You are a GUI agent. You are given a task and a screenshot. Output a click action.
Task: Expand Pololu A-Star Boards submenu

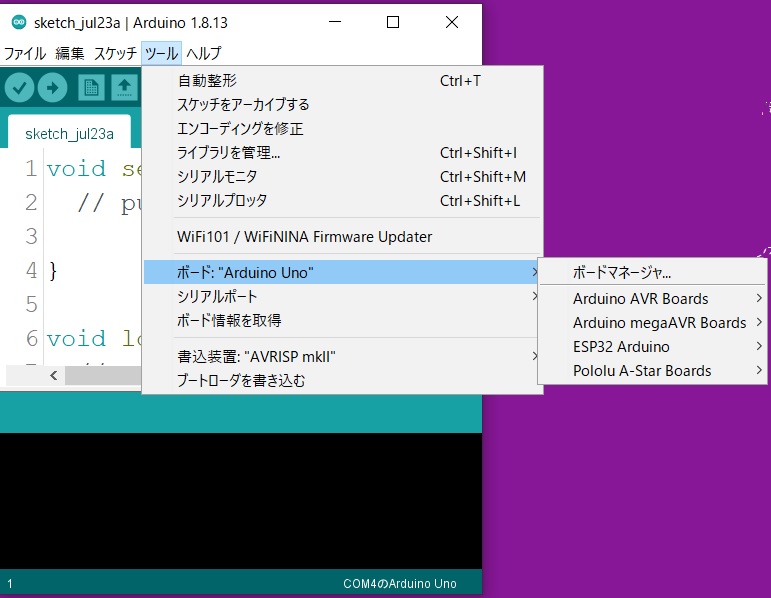(x=652, y=370)
